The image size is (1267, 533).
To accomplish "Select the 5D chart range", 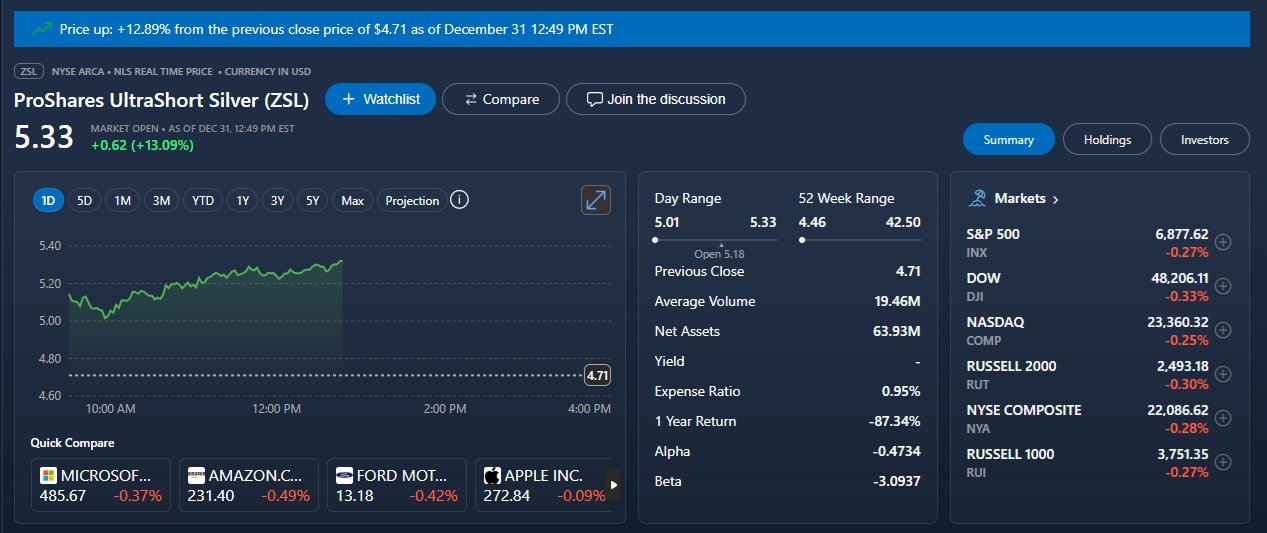I will [x=84, y=201].
